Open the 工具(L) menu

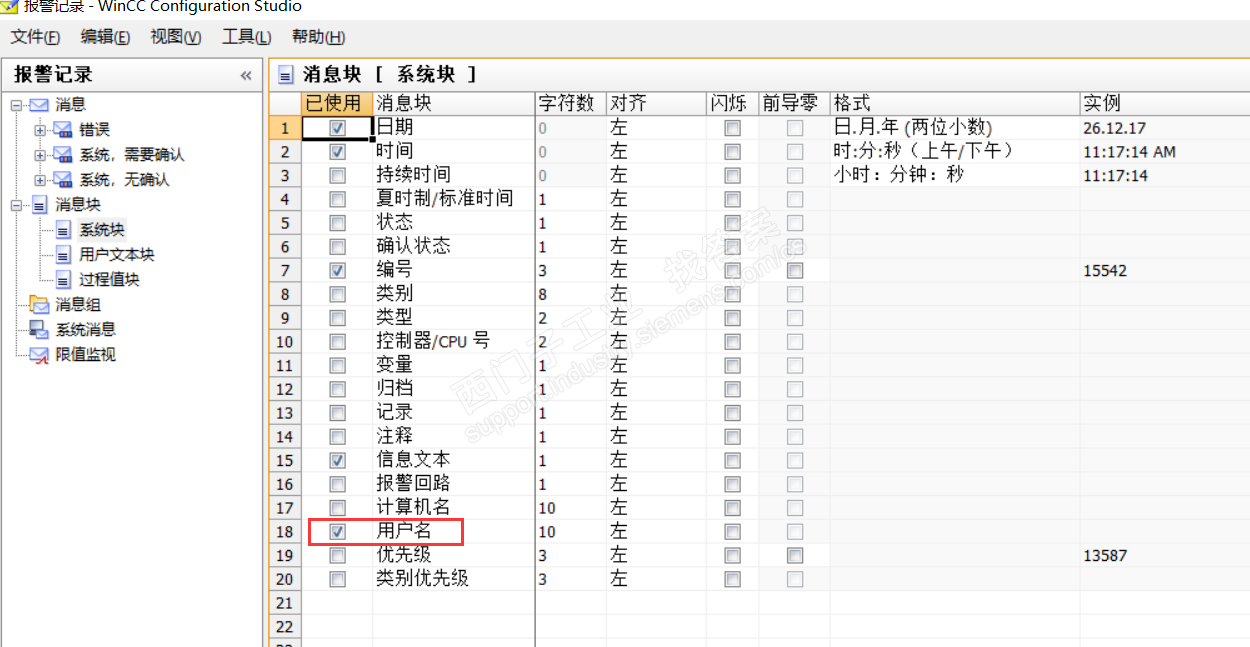tap(246, 37)
